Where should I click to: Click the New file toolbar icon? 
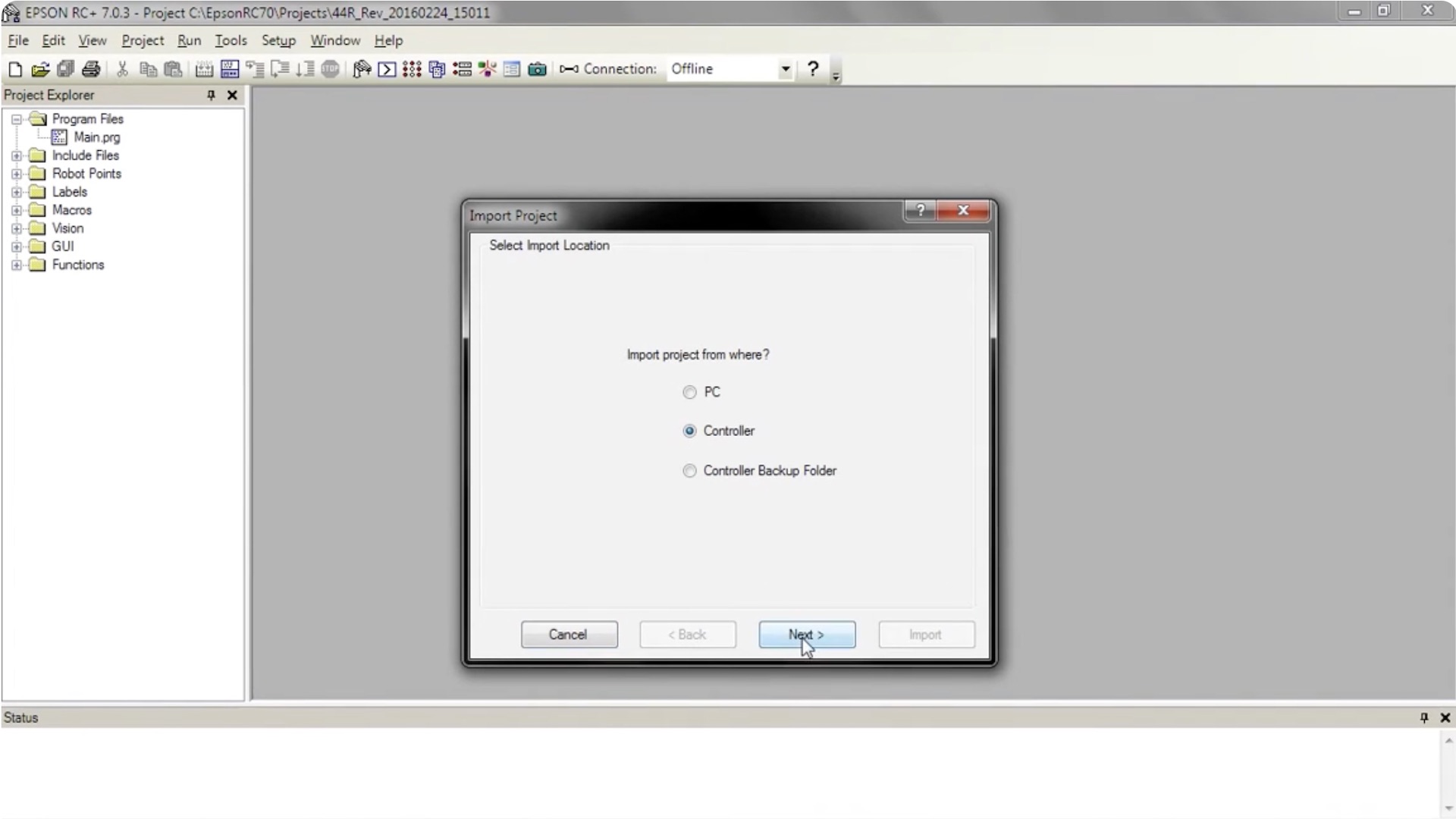(15, 70)
